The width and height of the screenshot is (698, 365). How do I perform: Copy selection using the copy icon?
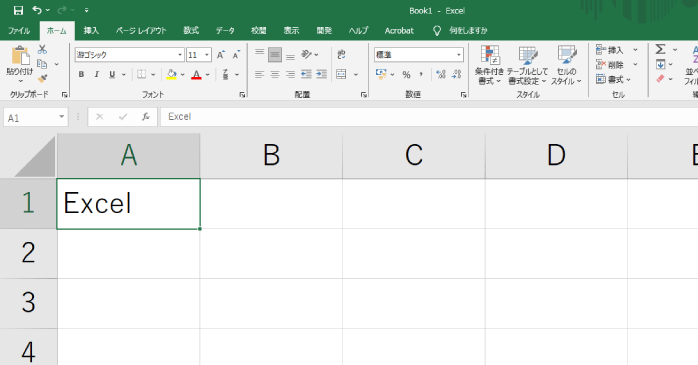(x=42, y=64)
